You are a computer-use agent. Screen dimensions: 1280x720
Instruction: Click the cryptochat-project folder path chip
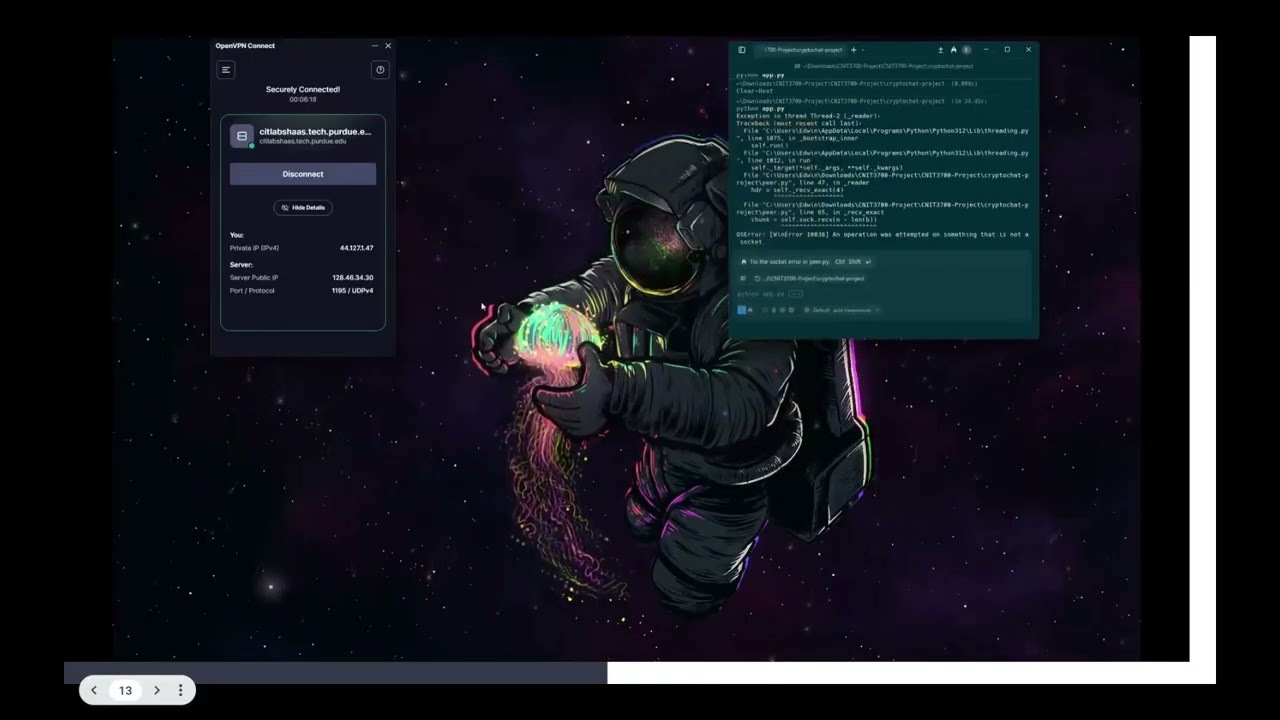[809, 279]
